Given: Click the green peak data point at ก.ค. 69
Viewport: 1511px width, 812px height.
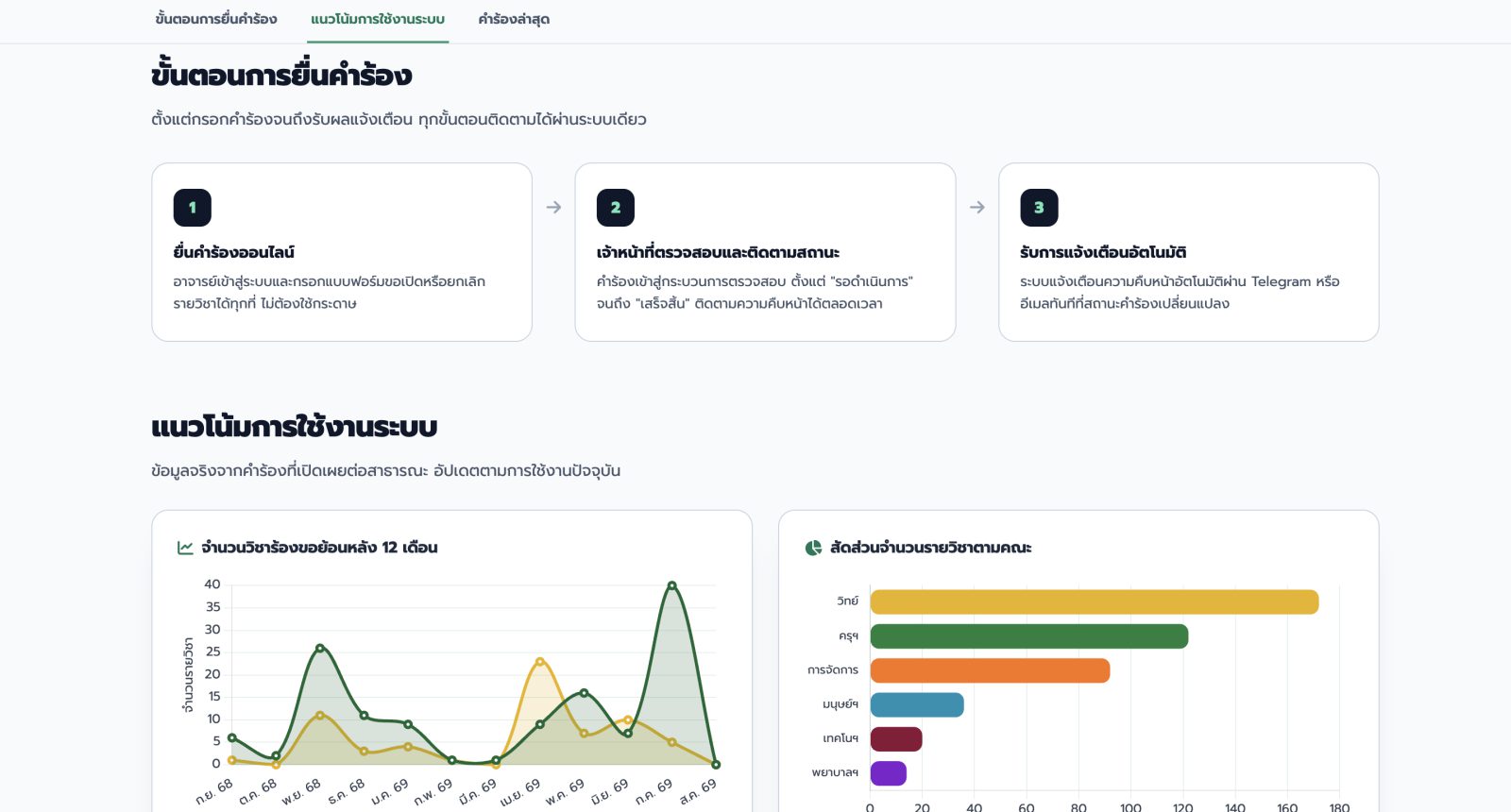Looking at the screenshot, I should [671, 585].
